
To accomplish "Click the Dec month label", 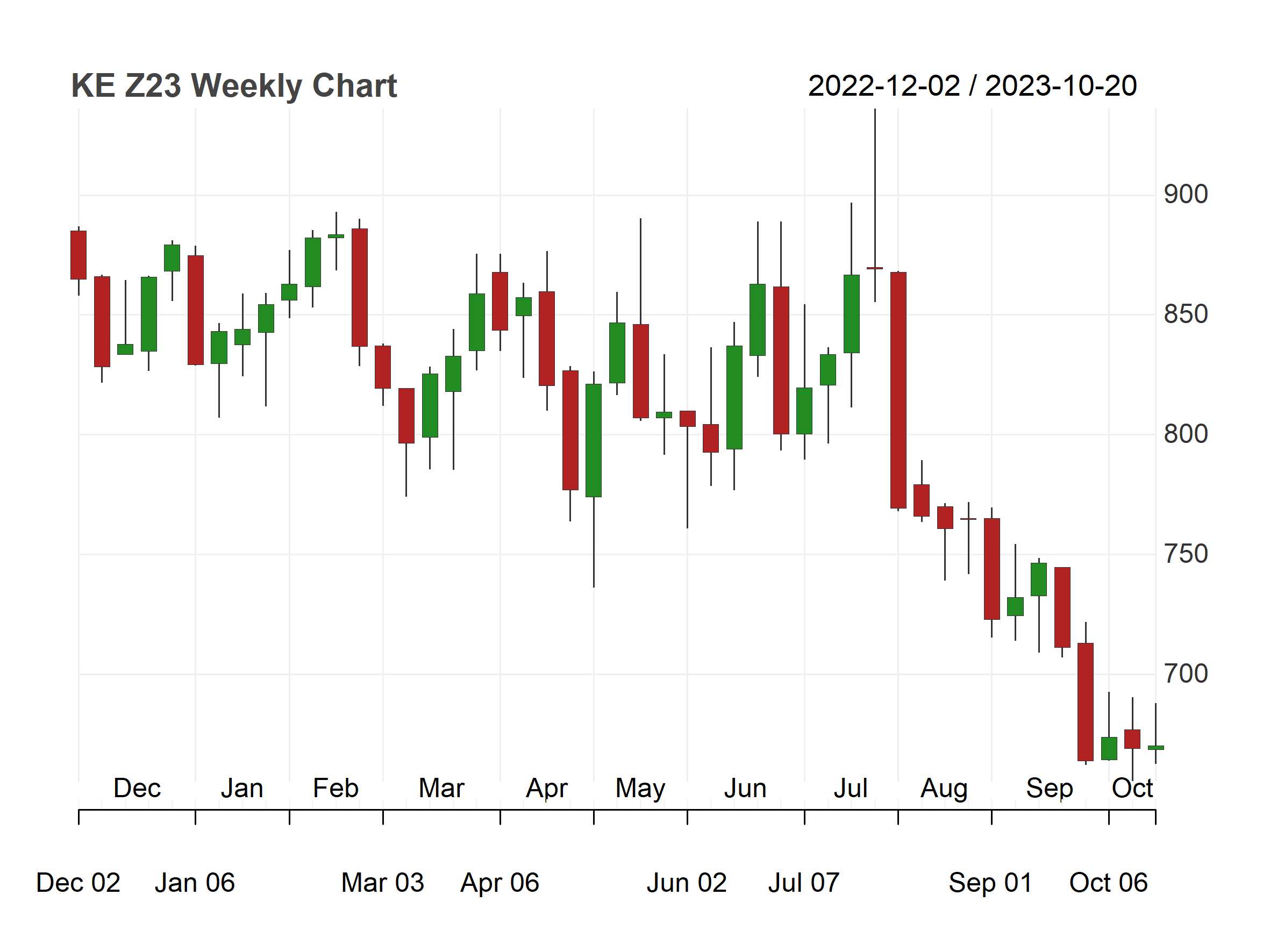I will click(137, 788).
